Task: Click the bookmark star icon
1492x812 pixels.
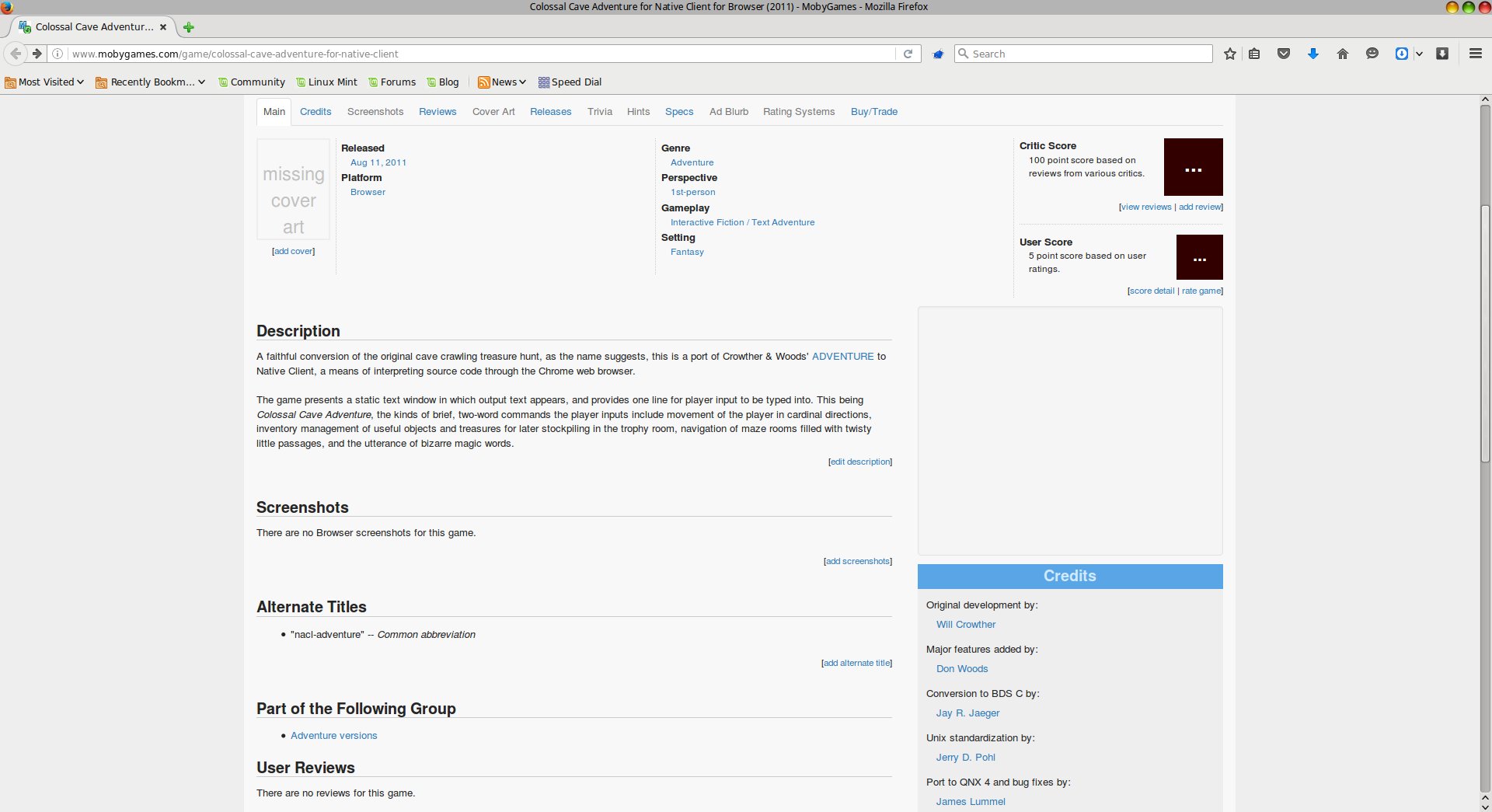Action: coord(1229,54)
